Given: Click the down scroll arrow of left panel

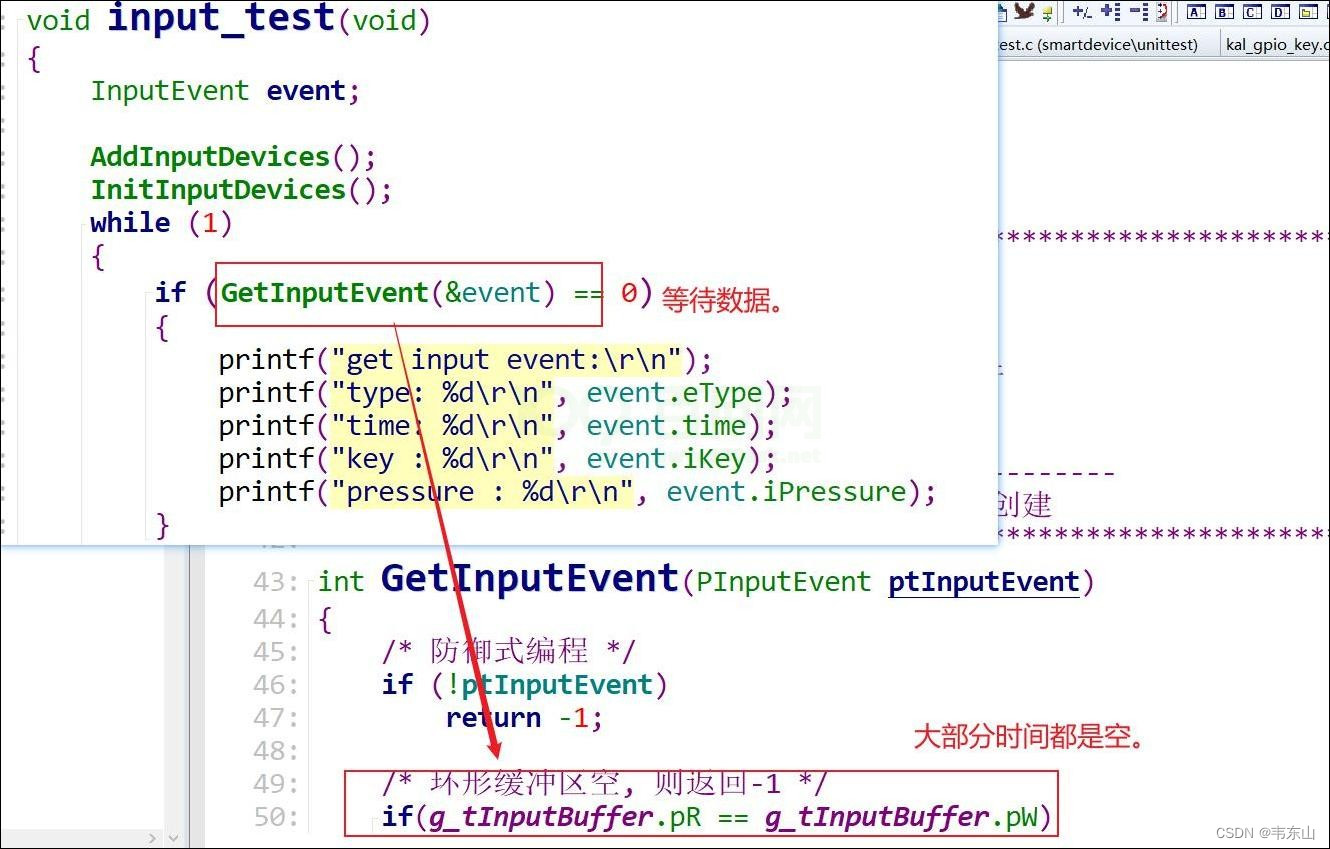Looking at the screenshot, I should pyautogui.click(x=173, y=838).
